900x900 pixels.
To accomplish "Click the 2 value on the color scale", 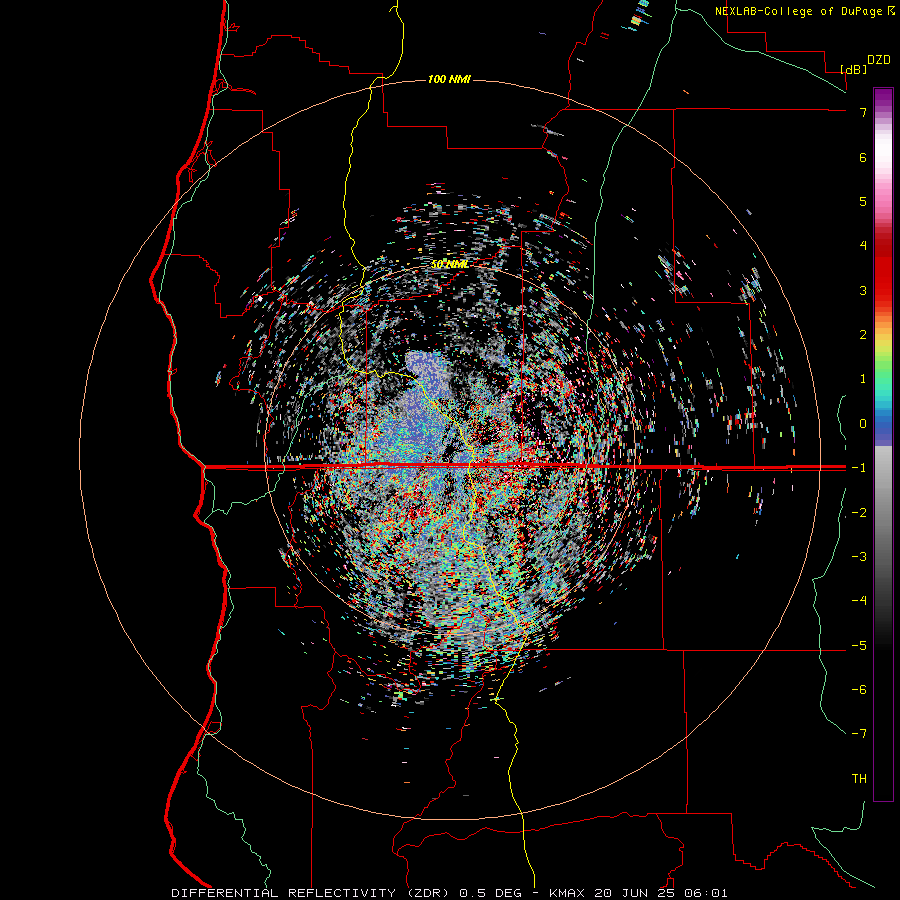I will [x=863, y=335].
